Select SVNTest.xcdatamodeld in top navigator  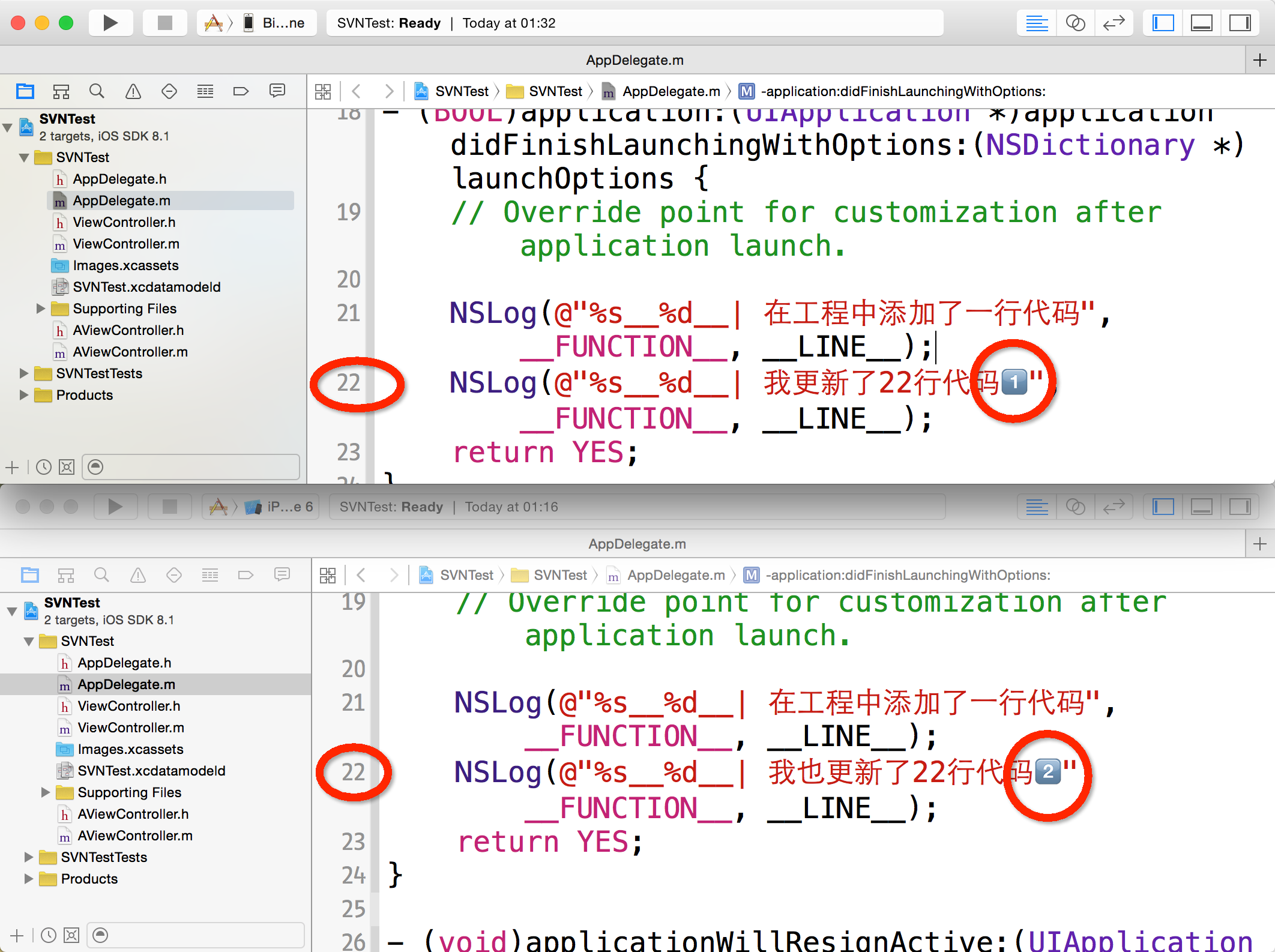click(146, 287)
